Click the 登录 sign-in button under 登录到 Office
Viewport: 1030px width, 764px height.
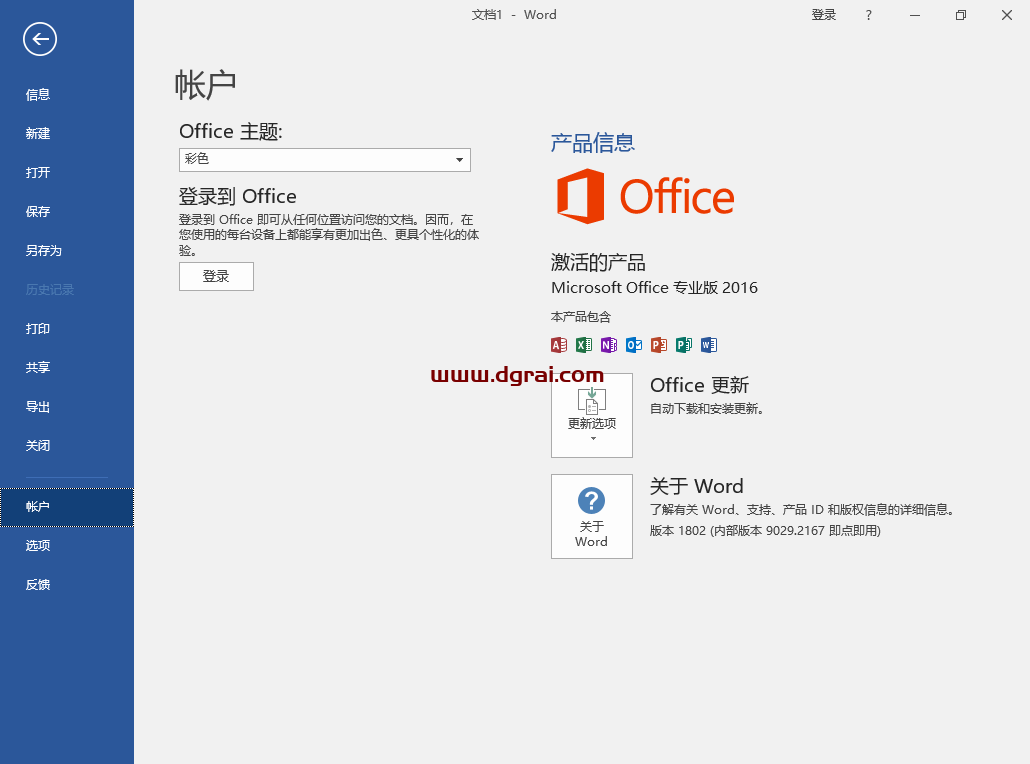click(x=216, y=277)
